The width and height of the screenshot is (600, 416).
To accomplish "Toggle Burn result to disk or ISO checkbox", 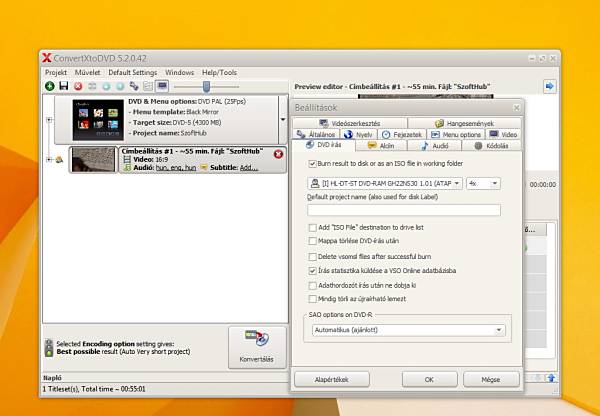I will point(312,164).
